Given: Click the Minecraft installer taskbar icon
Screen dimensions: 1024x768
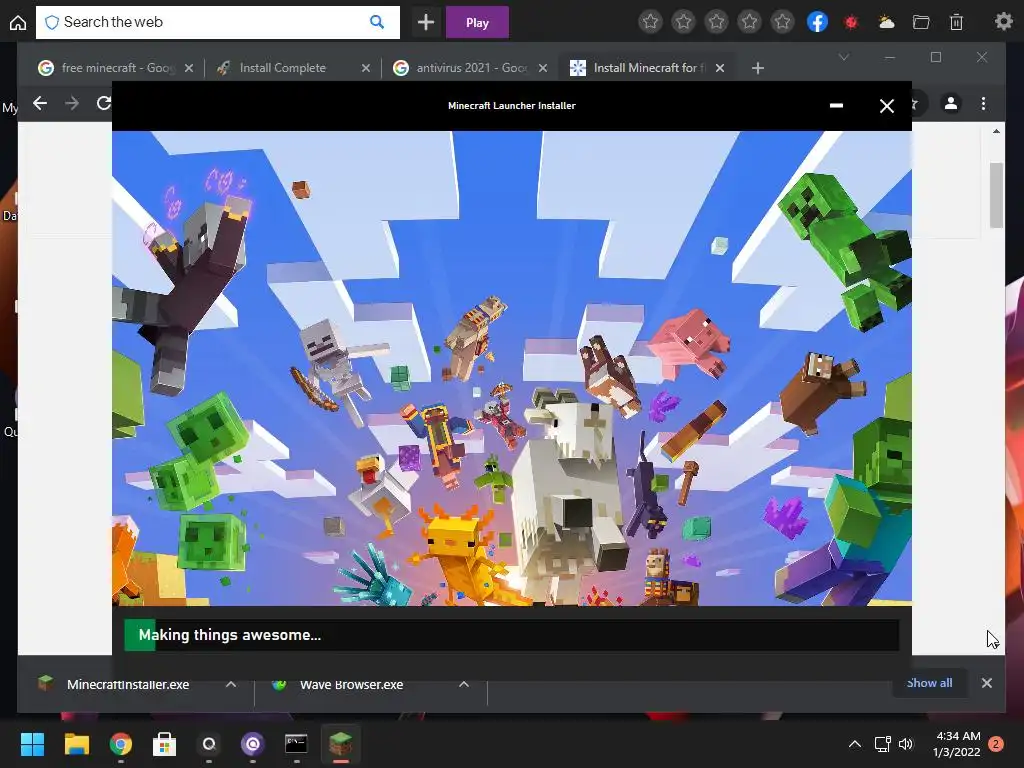Looking at the screenshot, I should [x=340, y=744].
